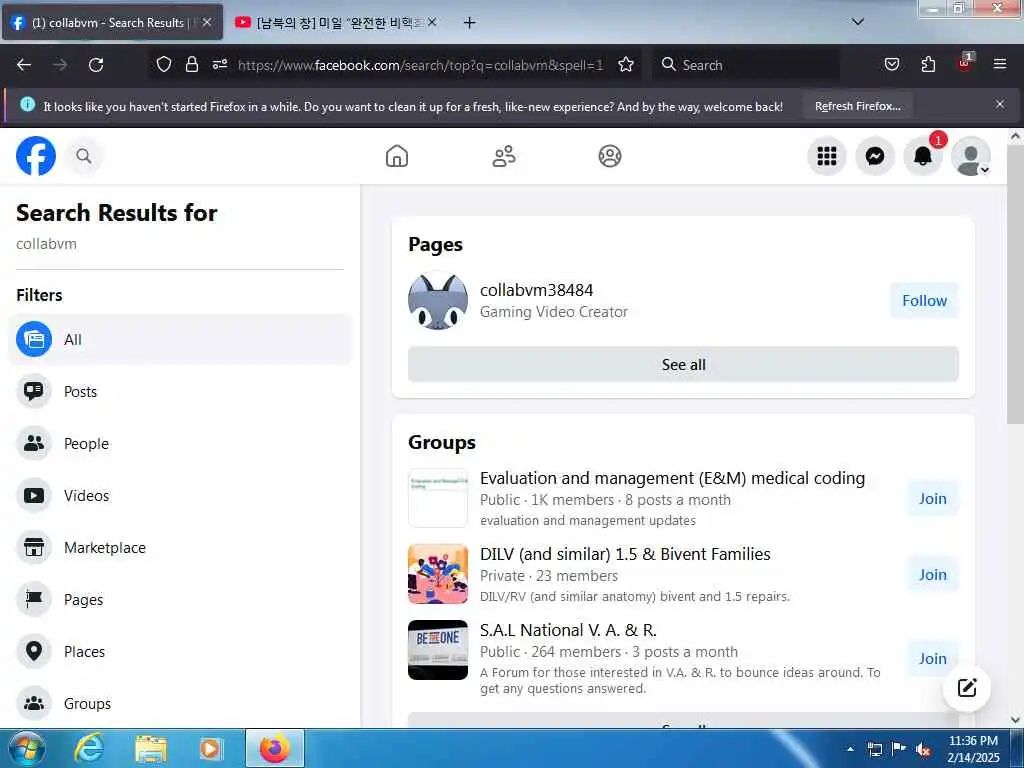The height and width of the screenshot is (768, 1024).
Task: Open Windows Explorer folder on taskbar
Action: pos(151,748)
